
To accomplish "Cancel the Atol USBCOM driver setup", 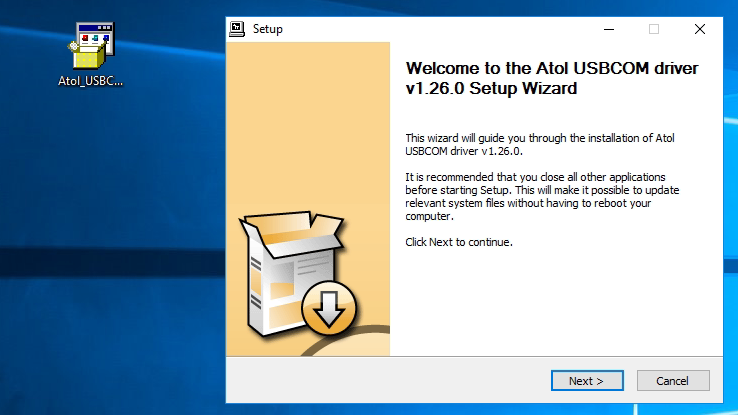I will [x=670, y=380].
